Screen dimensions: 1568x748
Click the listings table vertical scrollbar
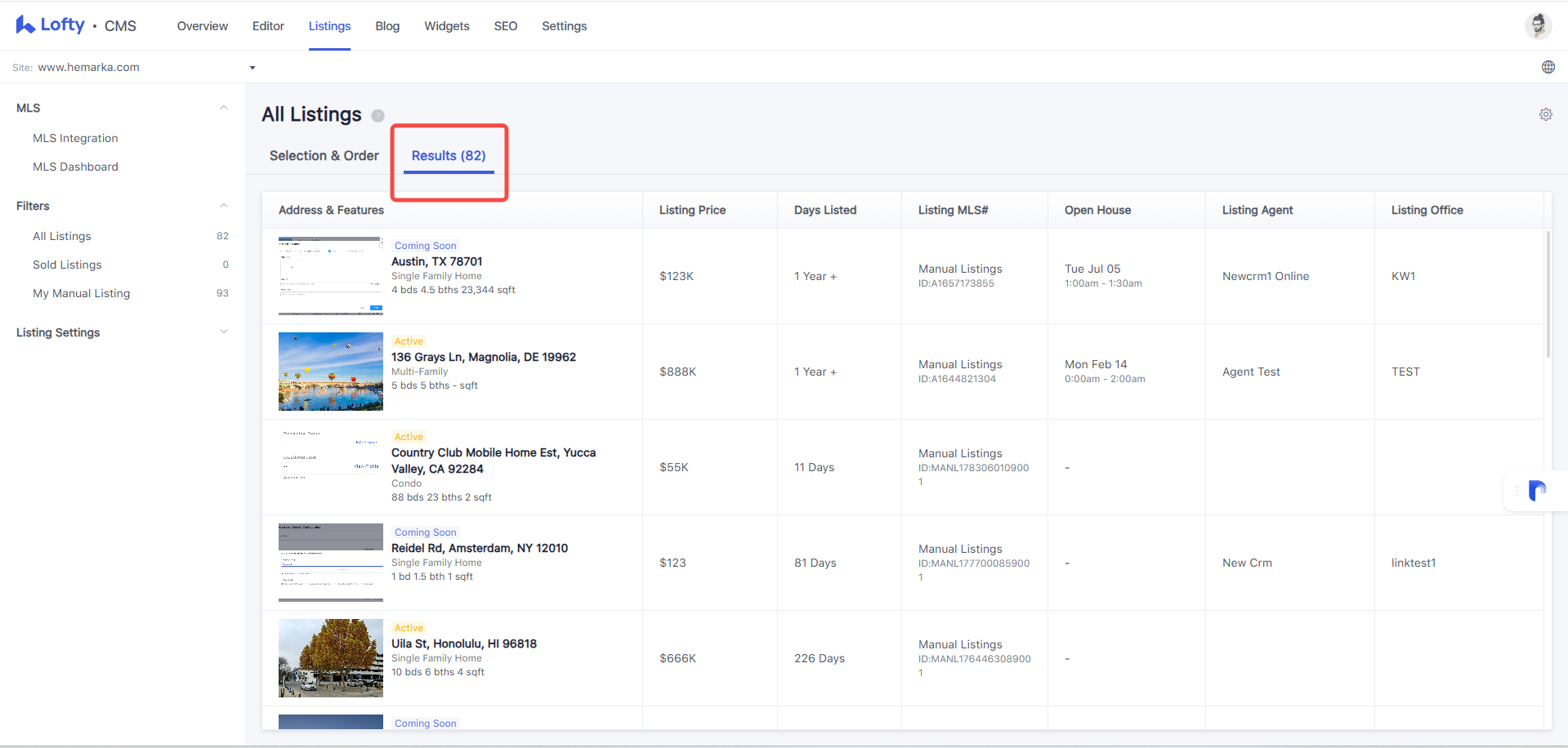coord(1548,294)
